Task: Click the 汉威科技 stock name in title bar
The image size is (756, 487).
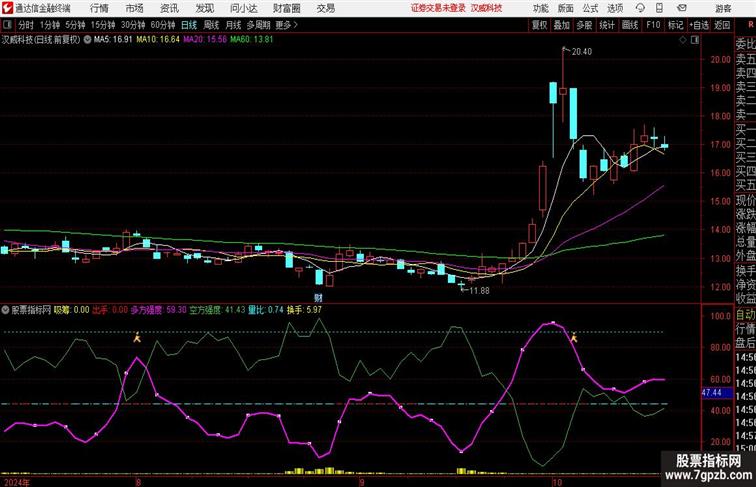Action: click(x=486, y=8)
